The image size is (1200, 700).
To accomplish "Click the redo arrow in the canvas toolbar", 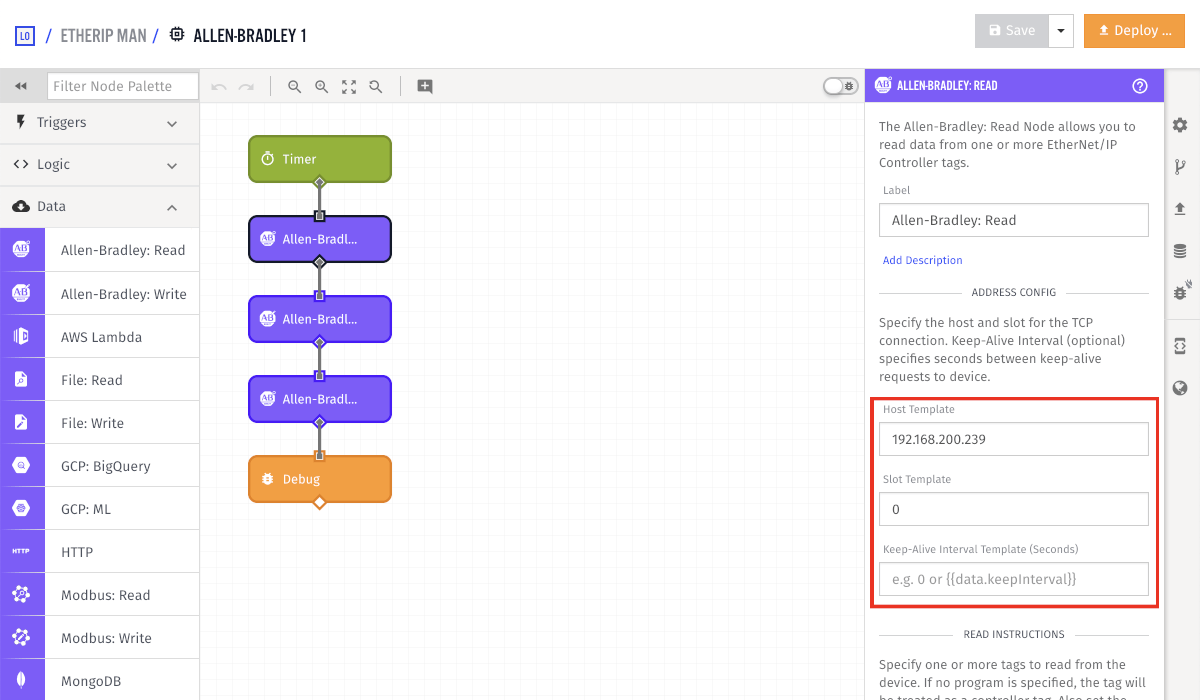I will click(246, 87).
